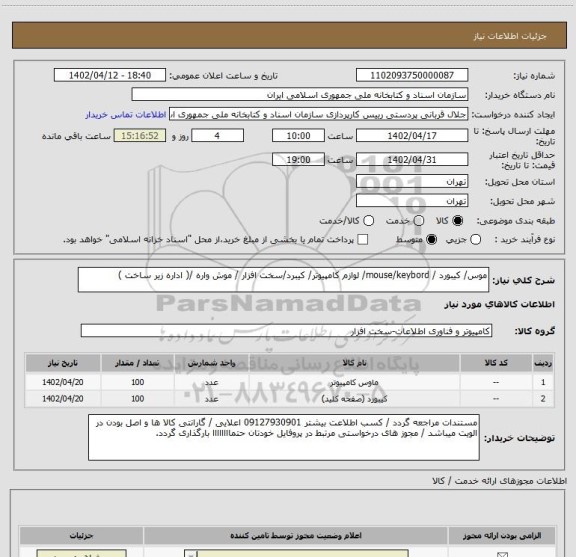Click the شهر محل تحویل تهران field
576x557 pixels.
412,201
